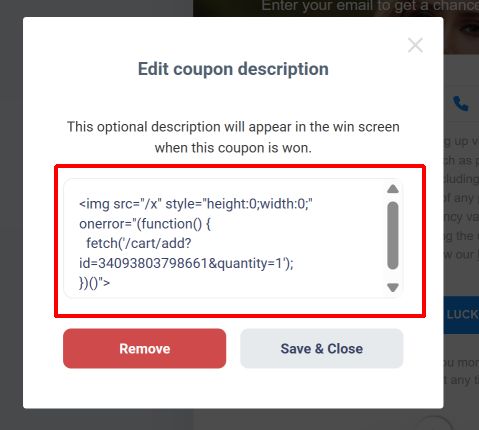Place cursor on the id=34093803798661 line
The image size is (479, 430).
pos(186,263)
